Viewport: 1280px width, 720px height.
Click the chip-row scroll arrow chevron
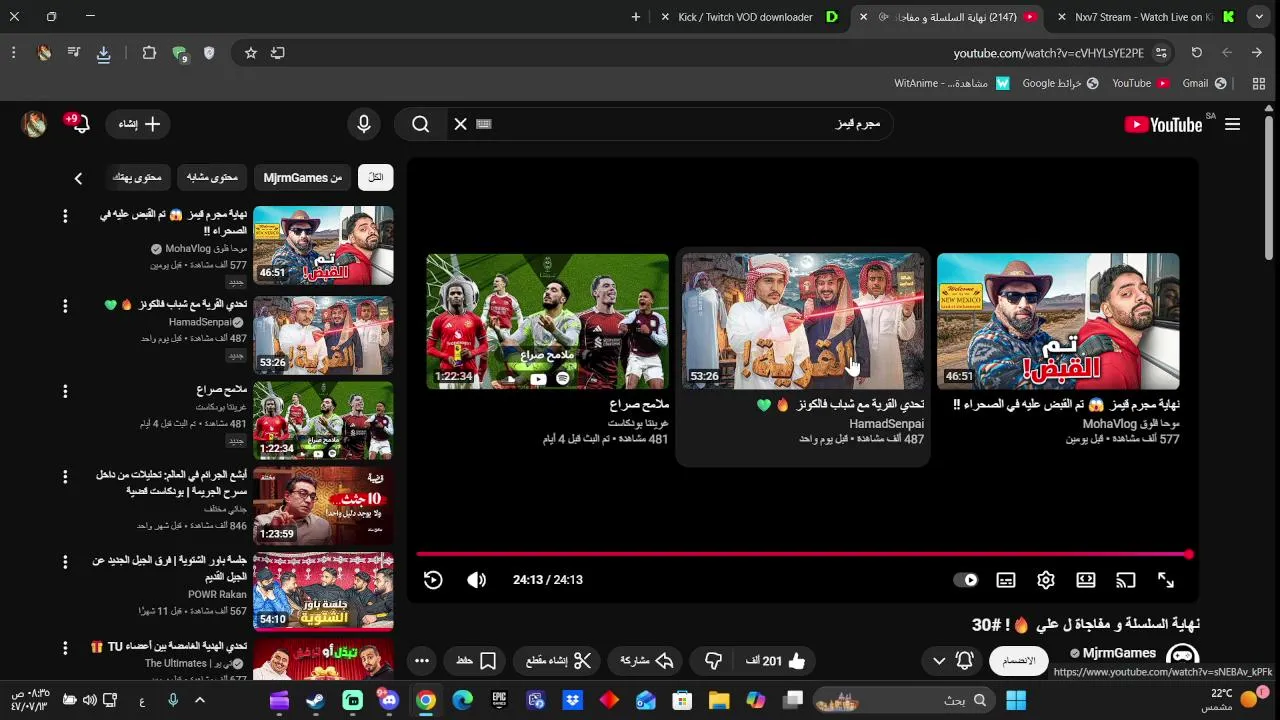78,178
